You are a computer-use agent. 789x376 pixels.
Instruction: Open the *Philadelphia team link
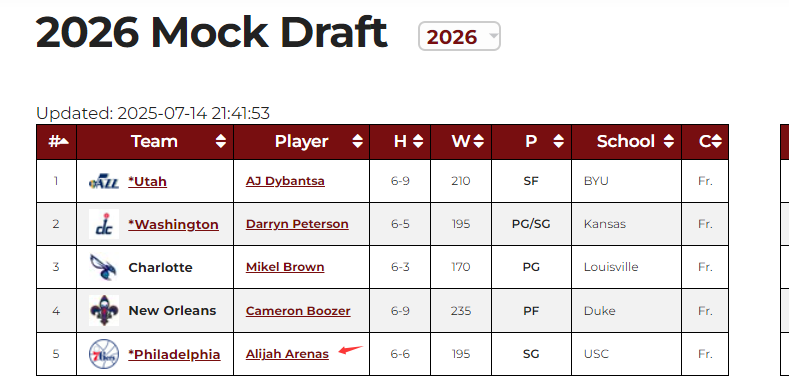(174, 354)
